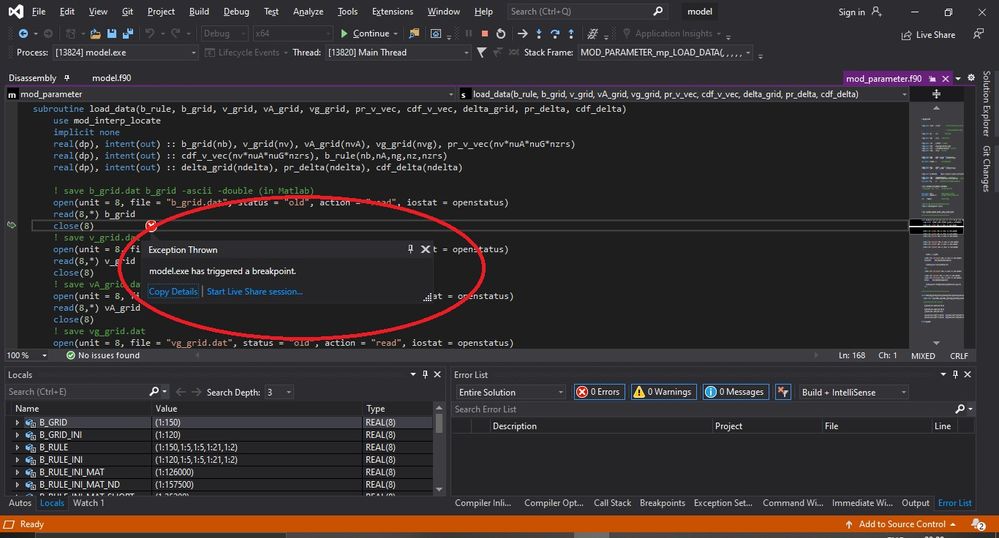Expand the B_RULE_INI variable row
The image size is (999, 538).
pyautogui.click(x=17, y=460)
